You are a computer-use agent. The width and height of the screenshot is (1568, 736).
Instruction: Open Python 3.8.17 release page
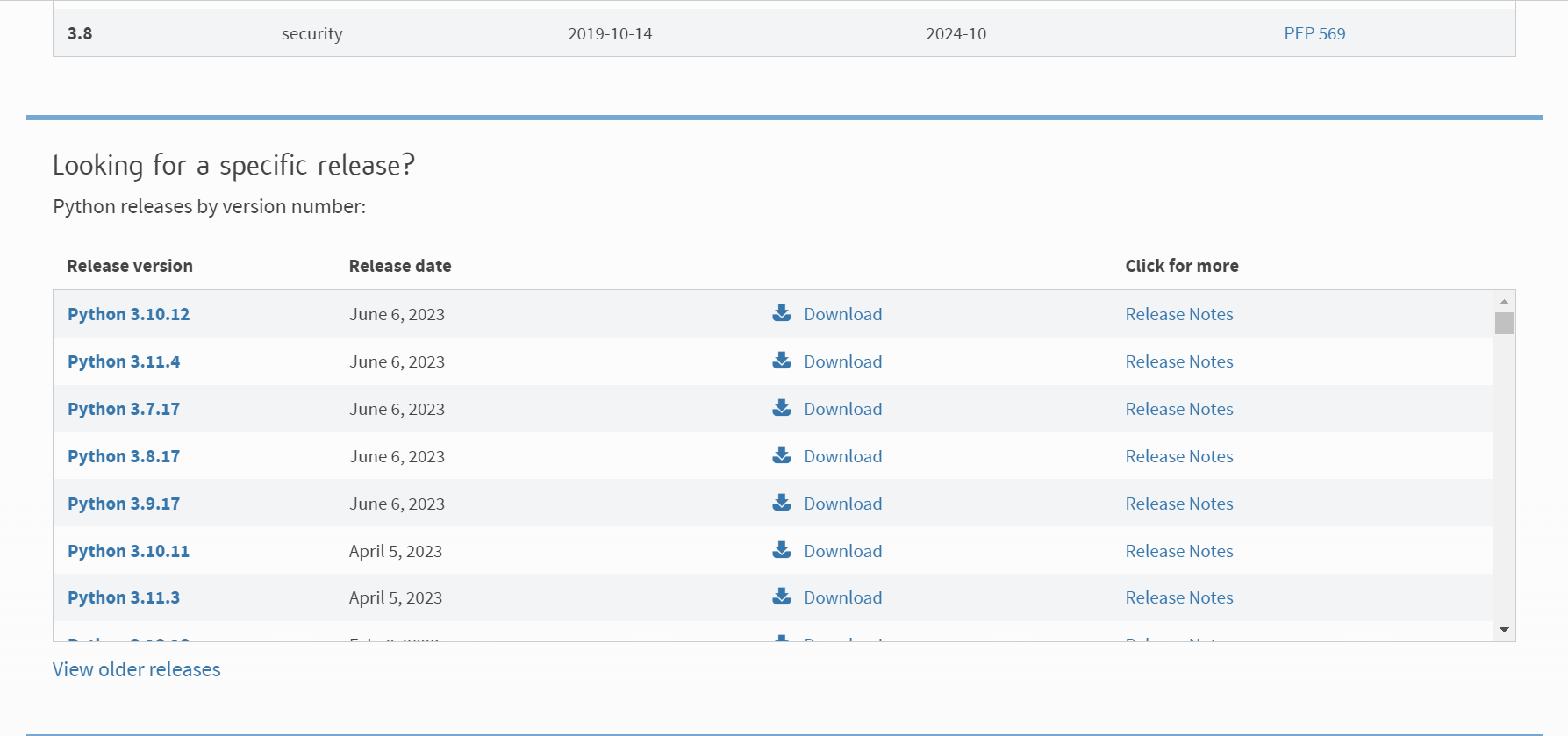coord(124,456)
